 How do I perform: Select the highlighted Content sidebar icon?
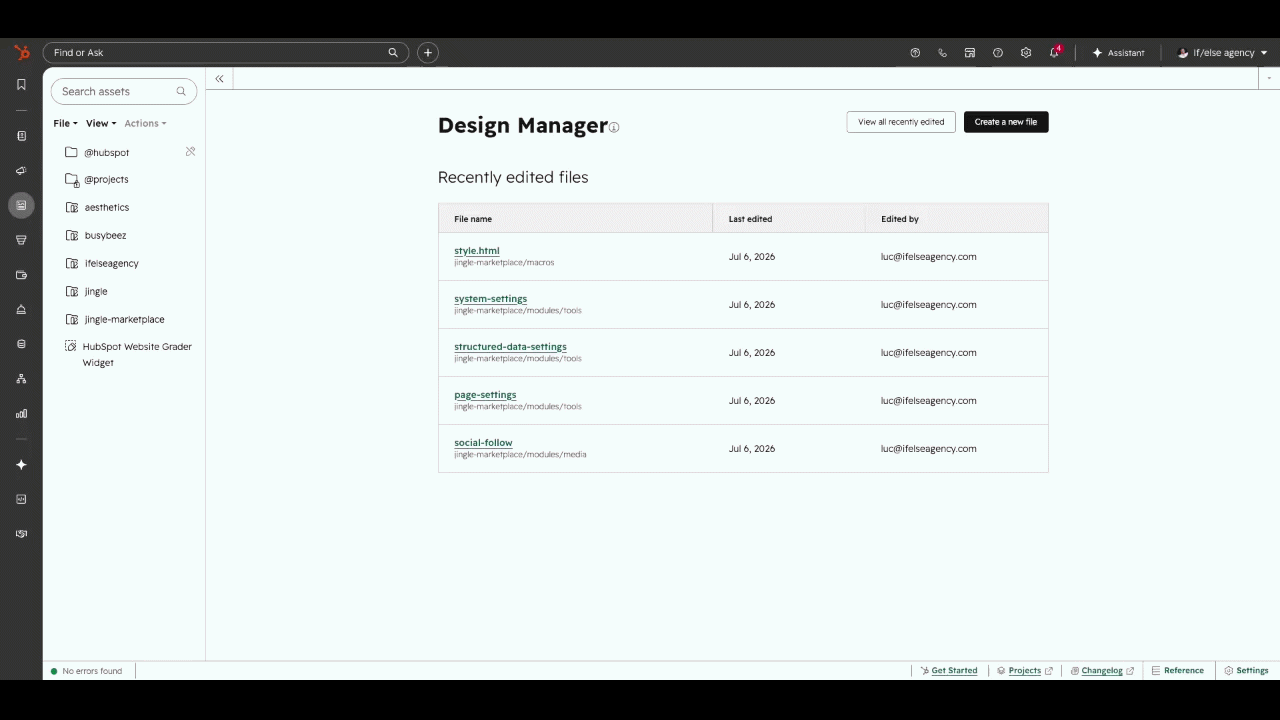coord(21,205)
